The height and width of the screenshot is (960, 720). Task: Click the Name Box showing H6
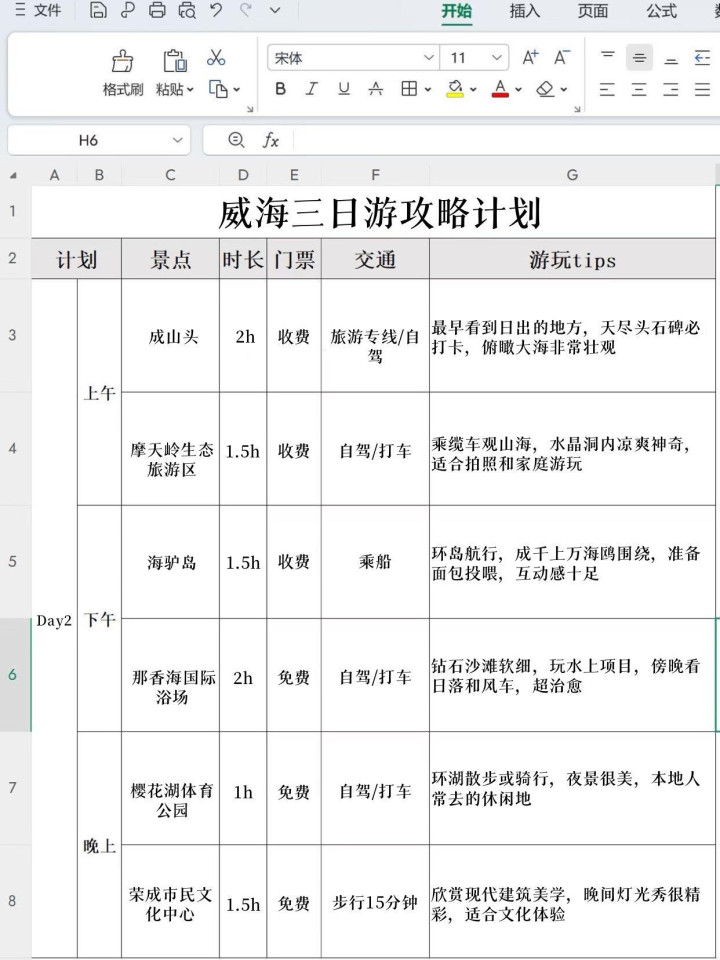coord(88,140)
